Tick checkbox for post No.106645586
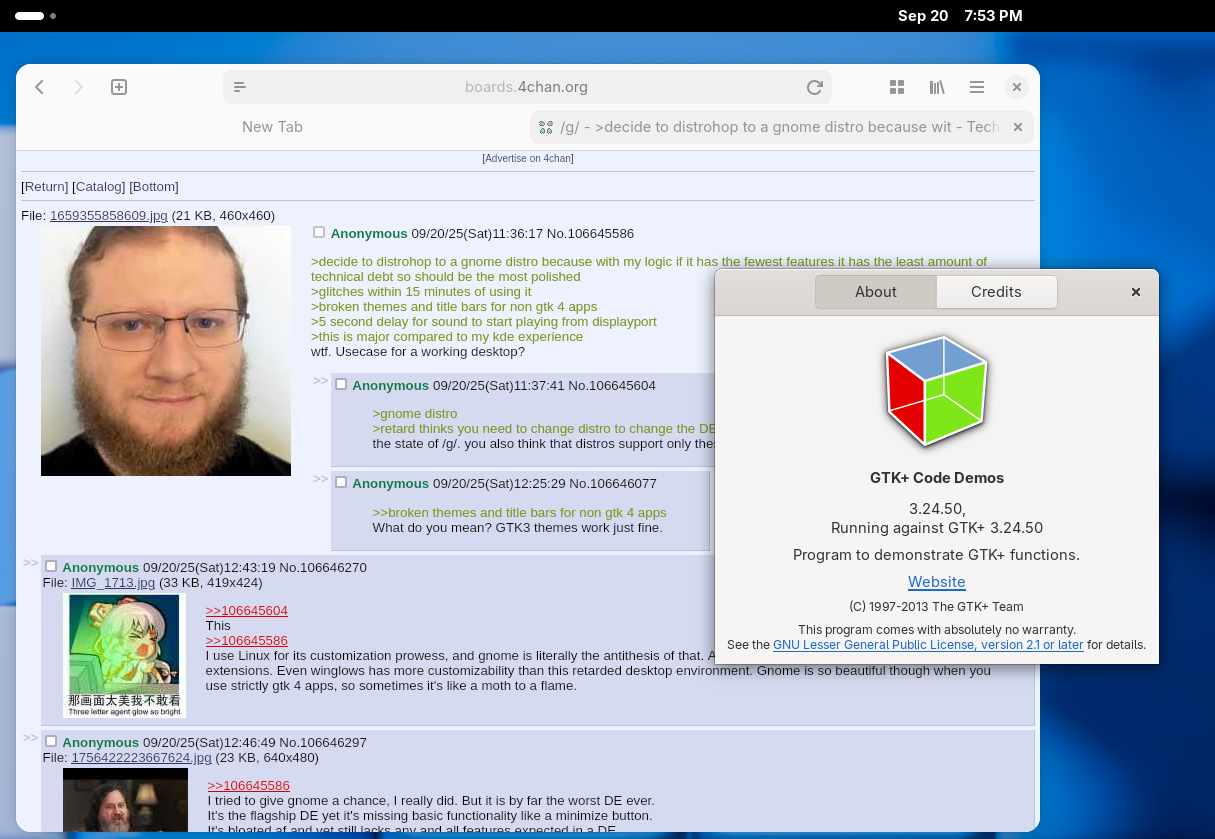Image resolution: width=1215 pixels, height=839 pixels. tap(319, 232)
